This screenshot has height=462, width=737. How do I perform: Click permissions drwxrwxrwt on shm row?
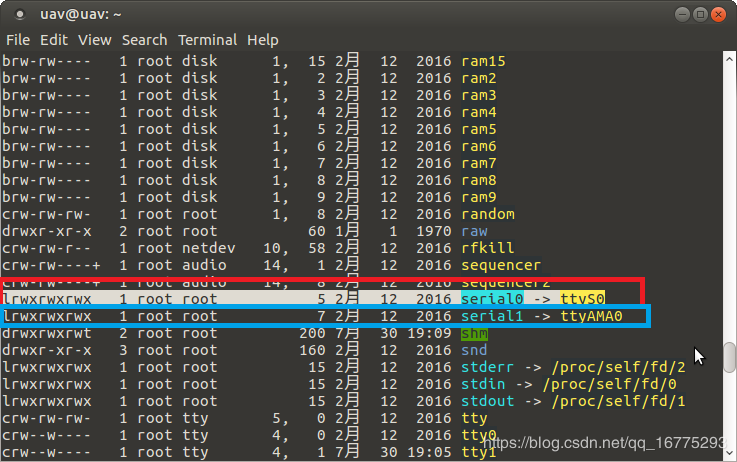pyautogui.click(x=47, y=333)
